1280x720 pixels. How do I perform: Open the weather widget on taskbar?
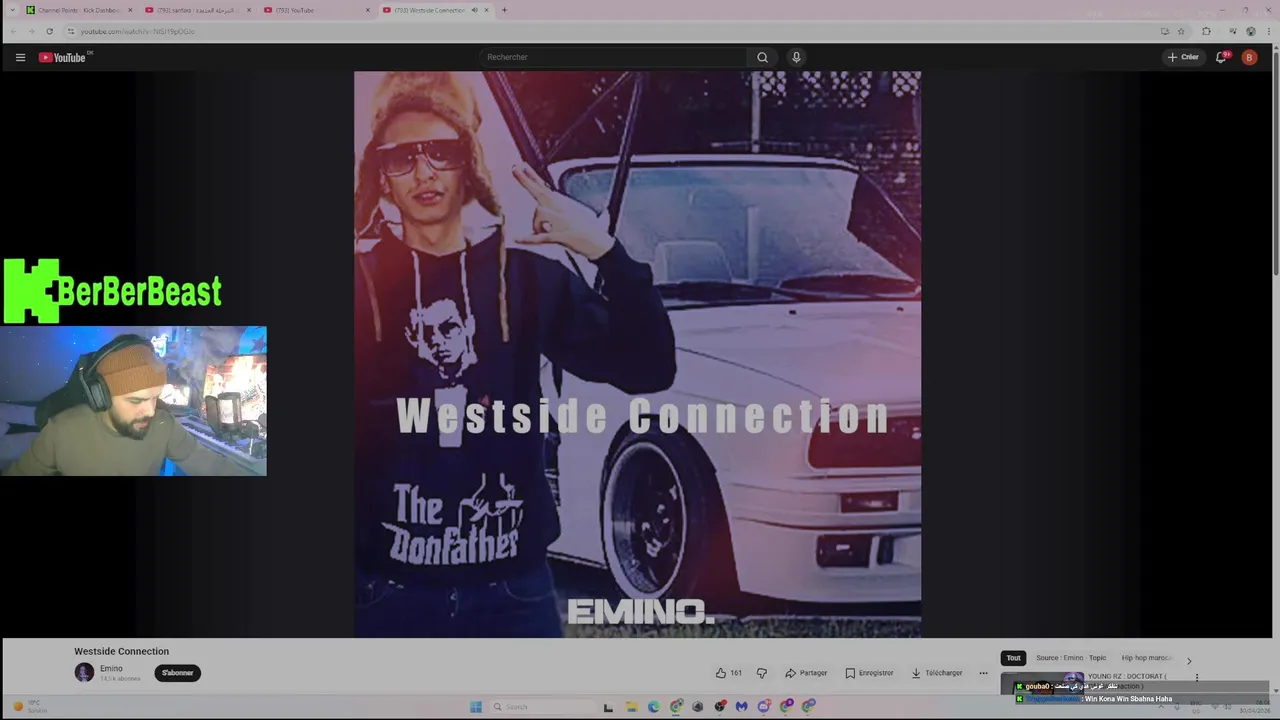point(30,706)
